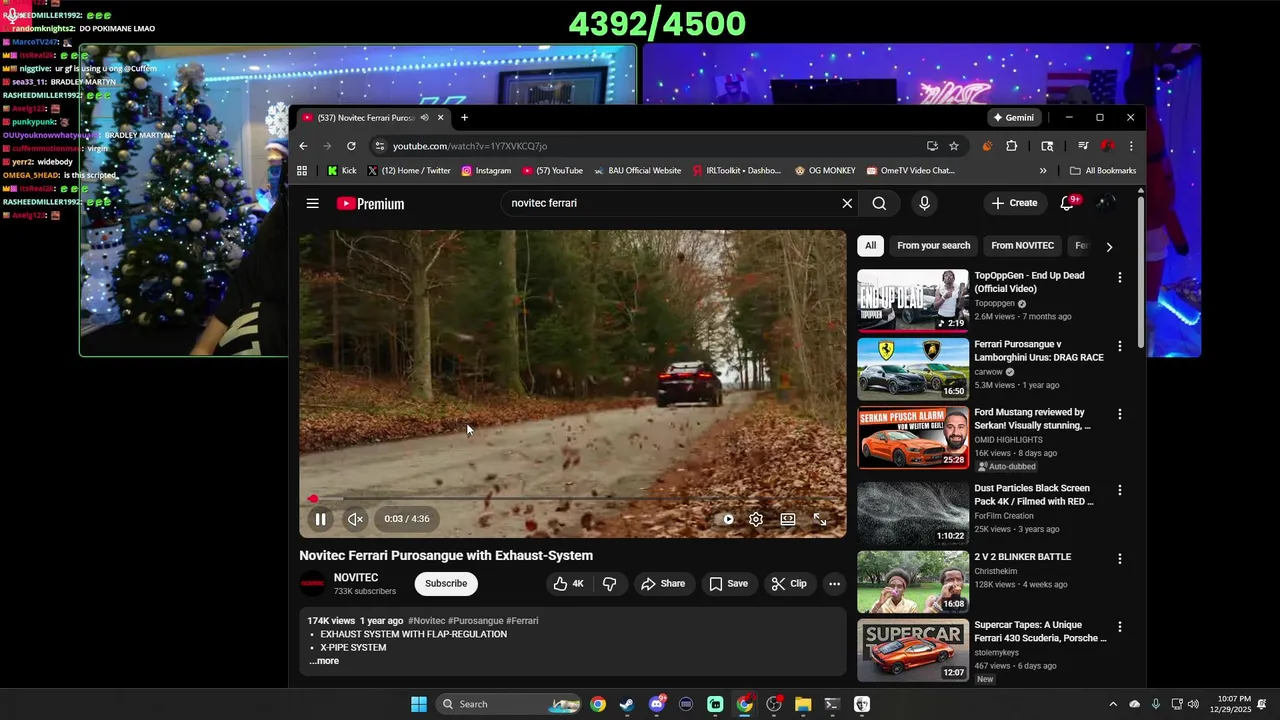Open a new Chrome tab
Screen dimensions: 1280x720
464,118
